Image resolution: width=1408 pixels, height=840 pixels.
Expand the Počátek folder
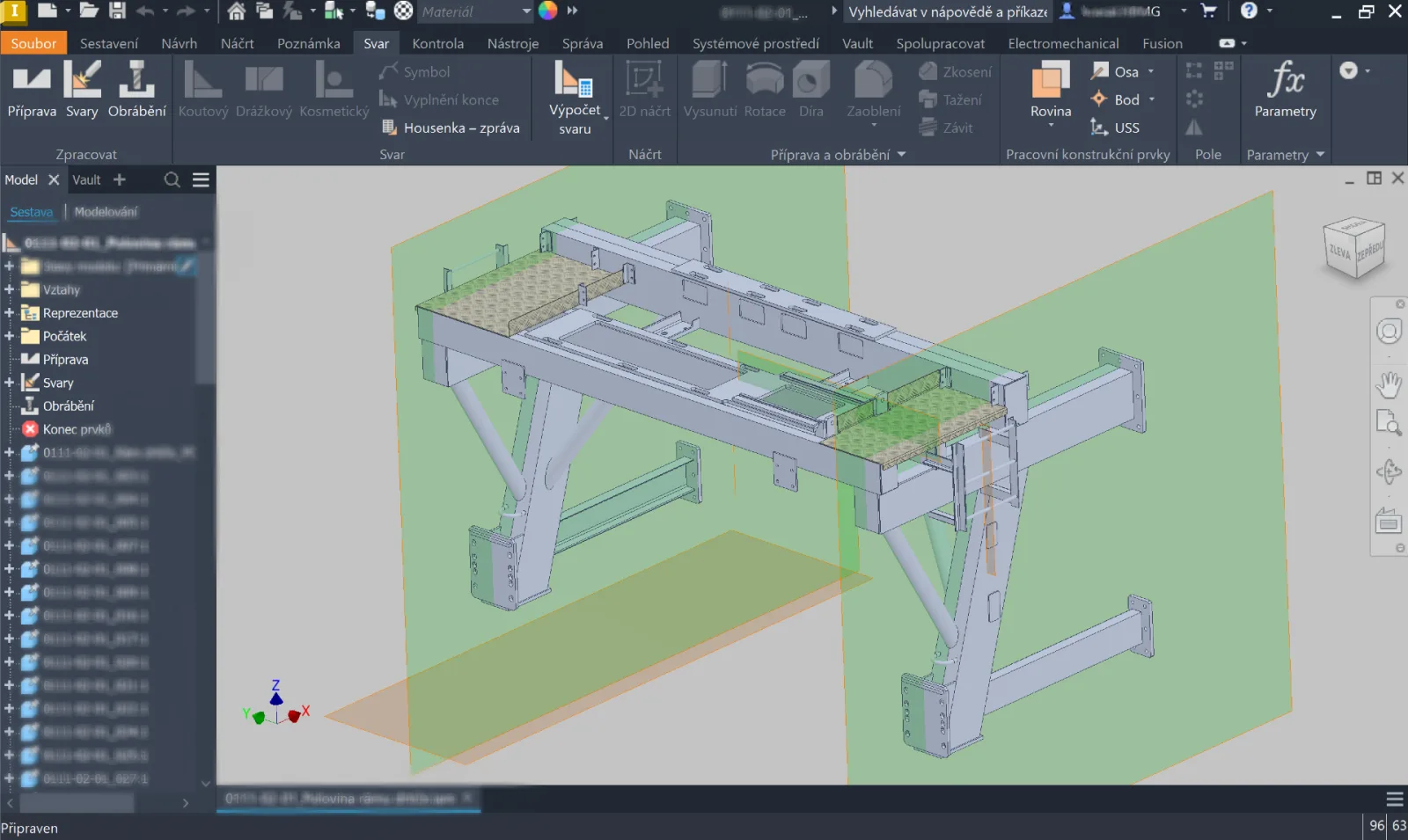coord(9,336)
